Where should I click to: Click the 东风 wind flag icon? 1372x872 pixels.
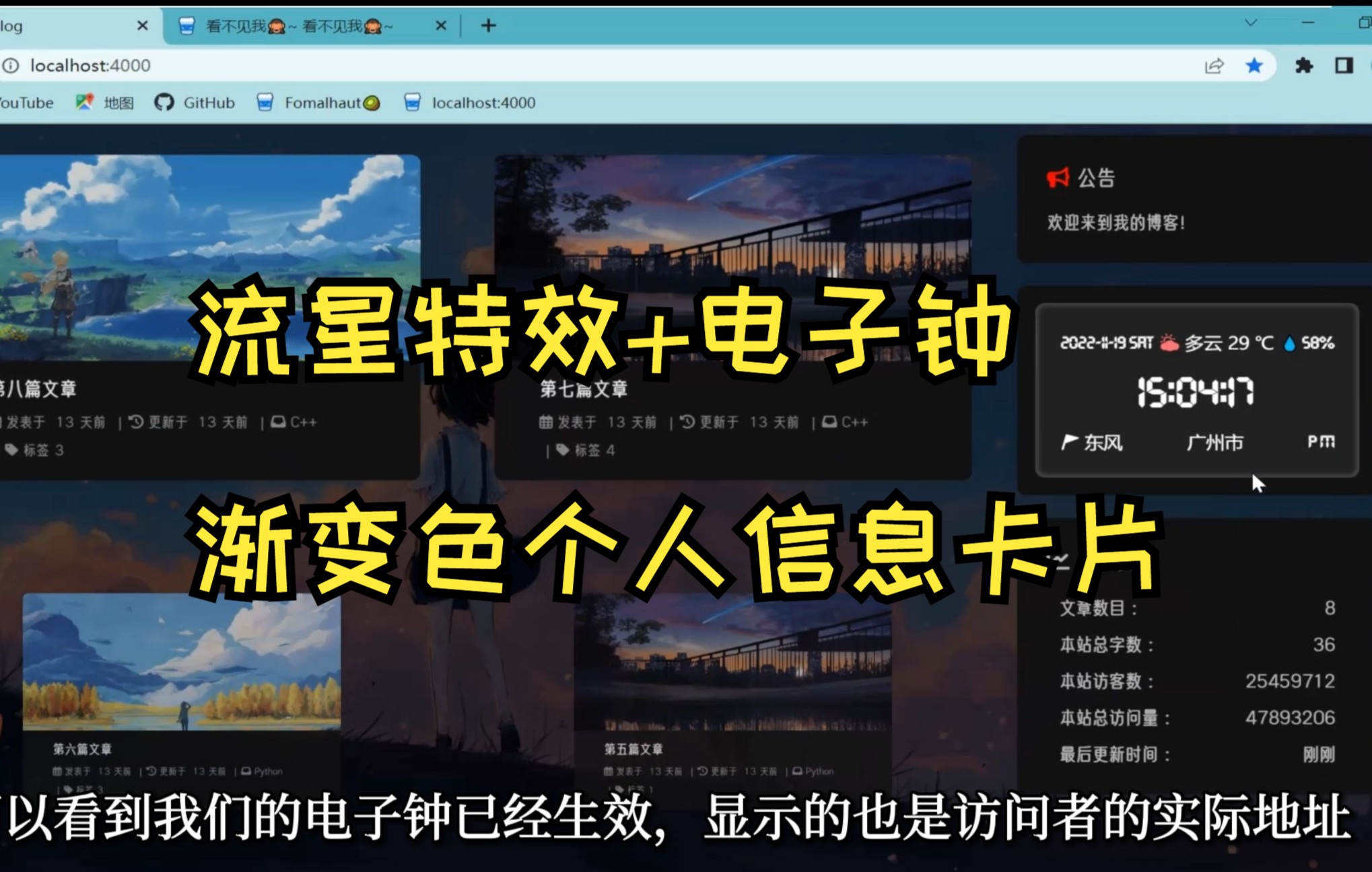point(1069,442)
